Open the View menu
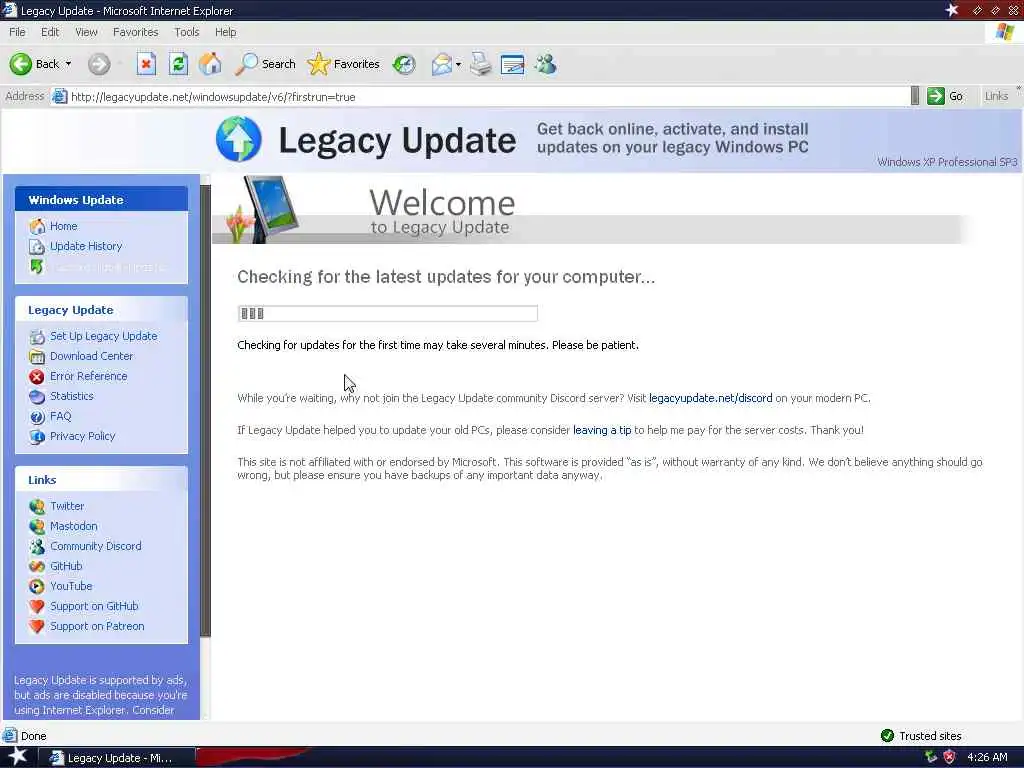1024x768 pixels. pos(86,32)
